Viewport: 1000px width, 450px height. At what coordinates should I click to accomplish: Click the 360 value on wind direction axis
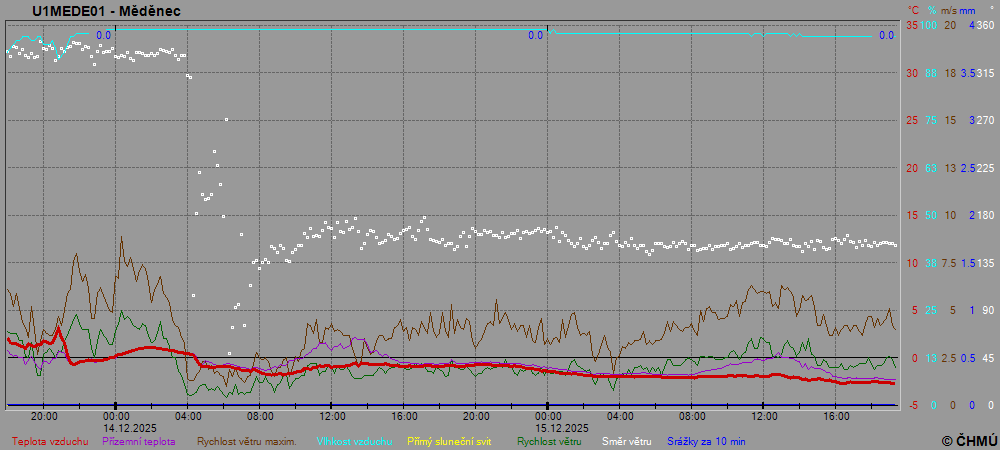click(x=985, y=25)
